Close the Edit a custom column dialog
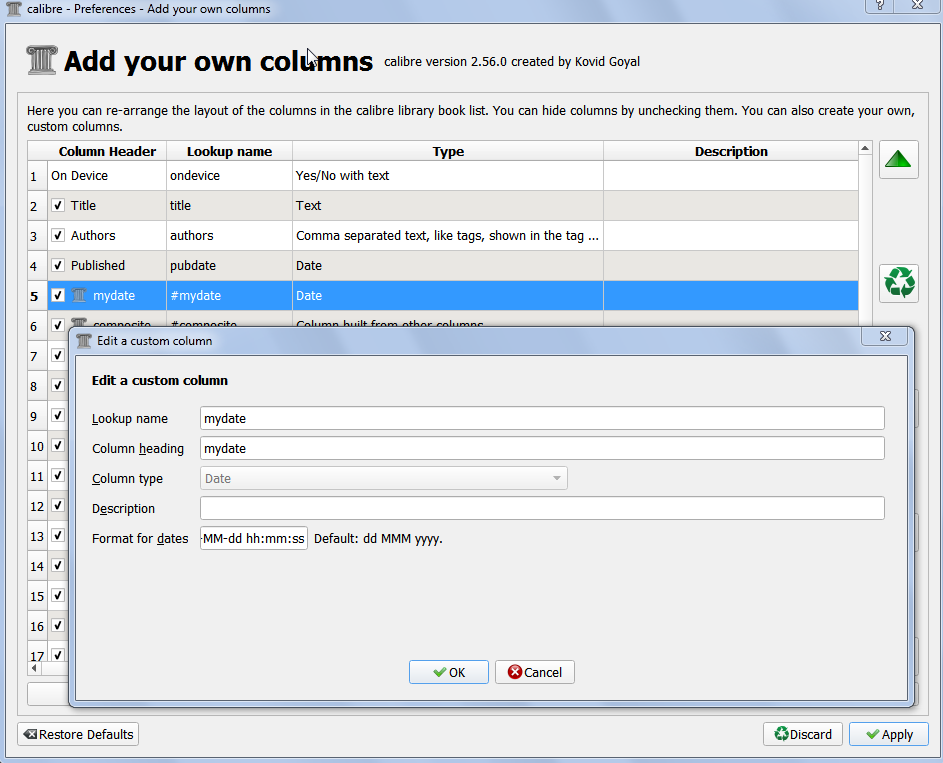943x763 pixels. pos(885,336)
